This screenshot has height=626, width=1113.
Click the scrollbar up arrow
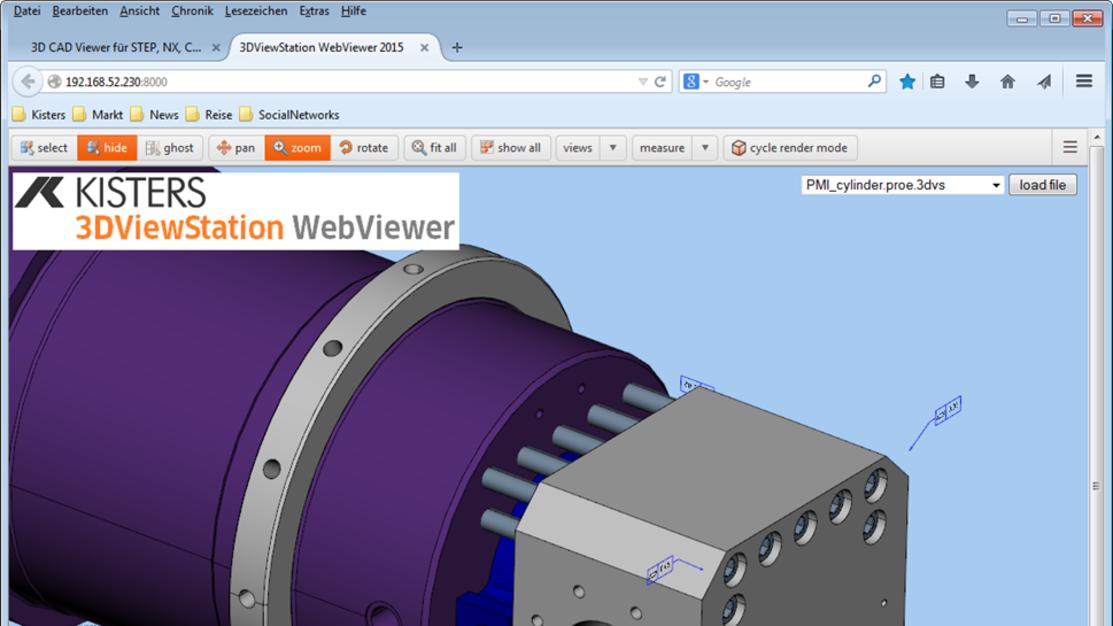pyautogui.click(x=1097, y=136)
